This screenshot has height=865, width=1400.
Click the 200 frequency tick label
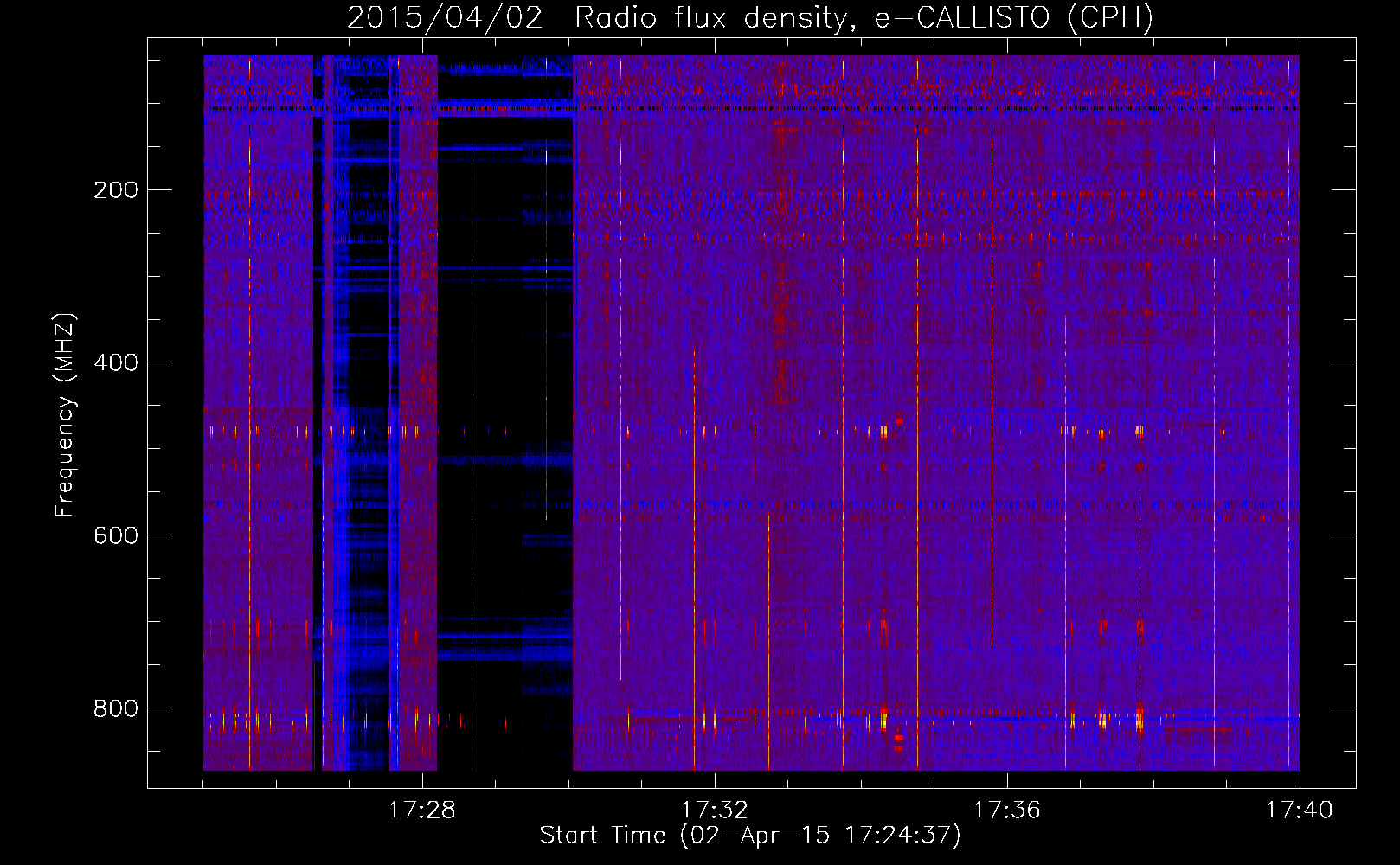(116, 190)
